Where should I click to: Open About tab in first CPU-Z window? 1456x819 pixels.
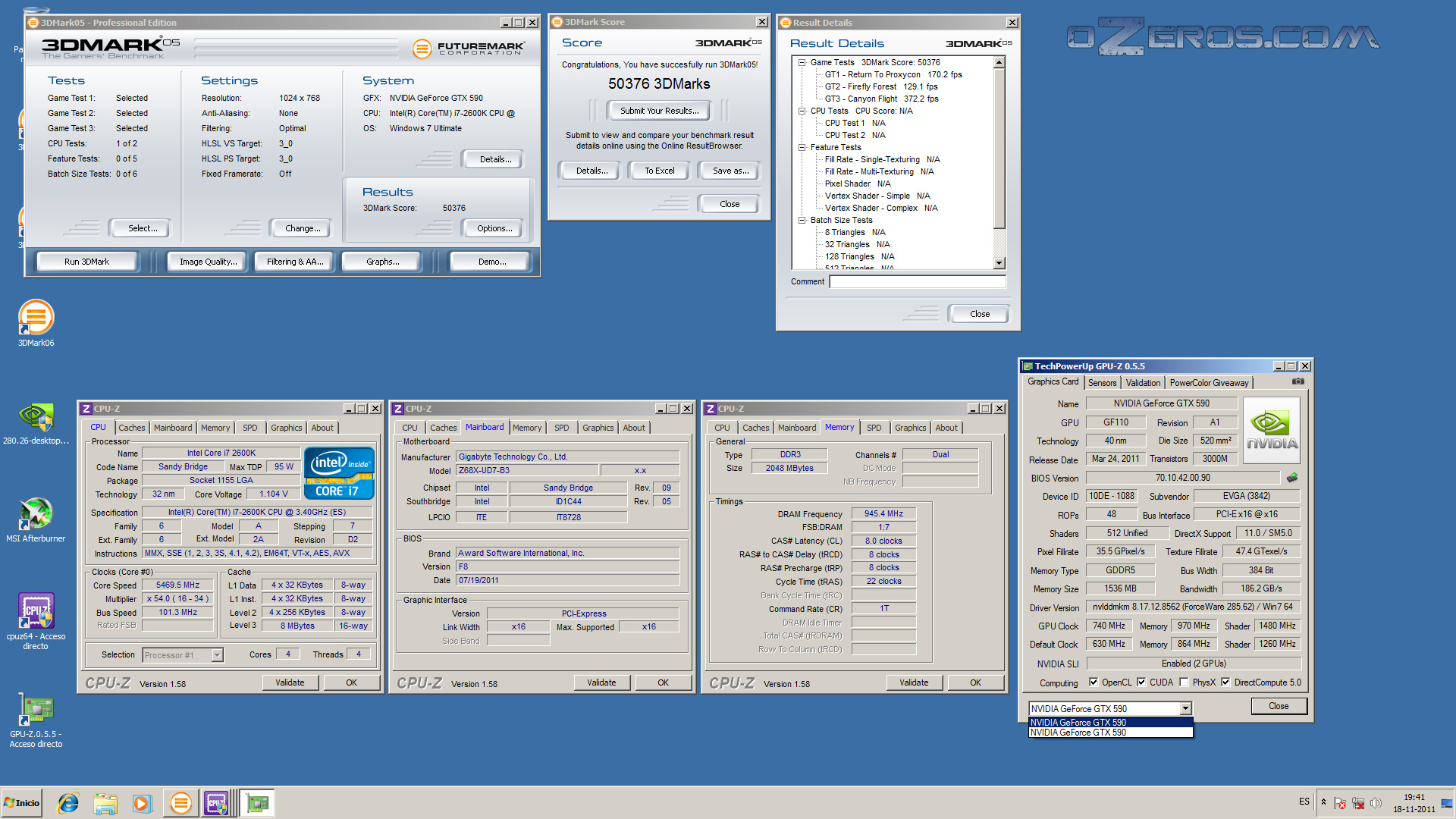(322, 428)
